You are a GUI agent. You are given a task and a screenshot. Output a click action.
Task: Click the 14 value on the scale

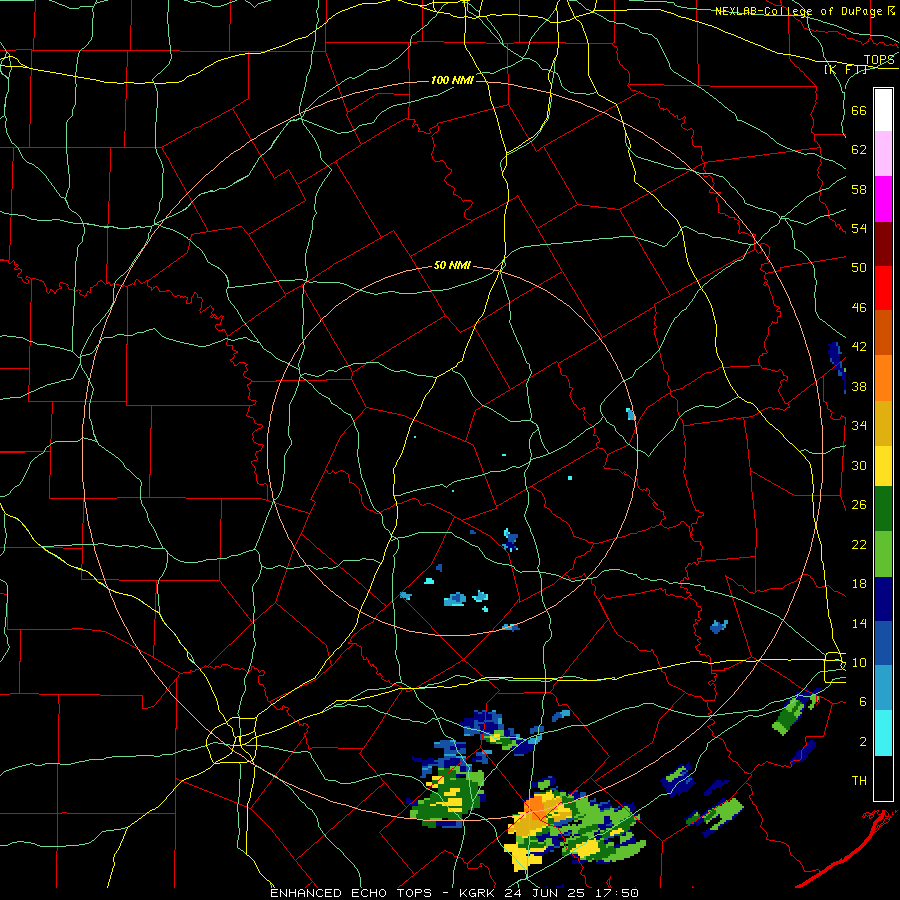859,623
